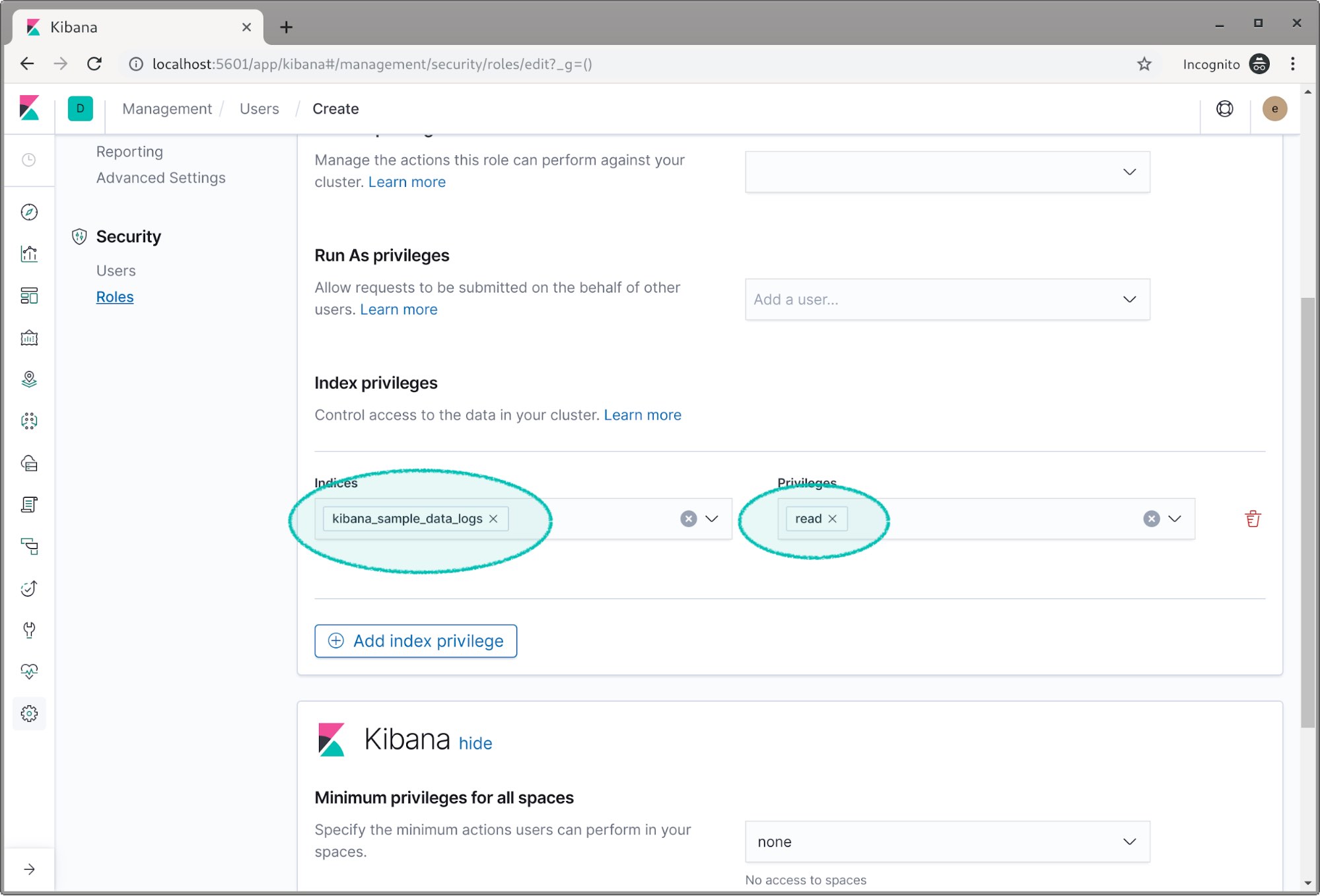Open Discover from the compass icon
This screenshot has width=1320, height=896.
(29, 212)
